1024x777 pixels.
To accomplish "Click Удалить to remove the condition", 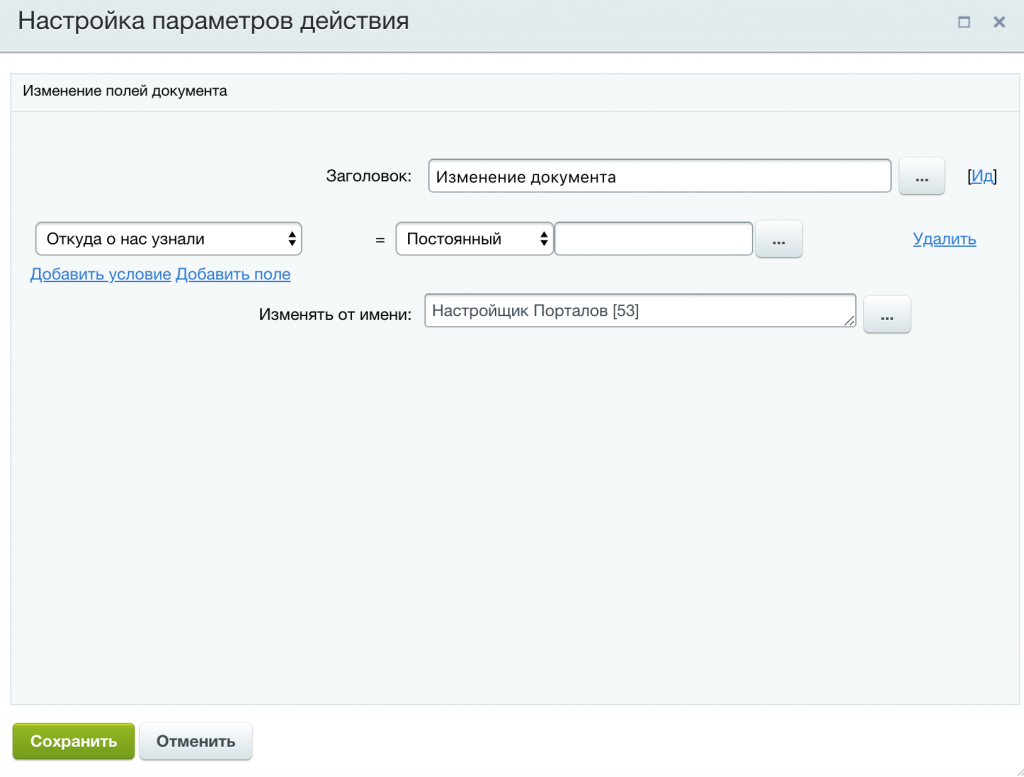I will point(943,238).
